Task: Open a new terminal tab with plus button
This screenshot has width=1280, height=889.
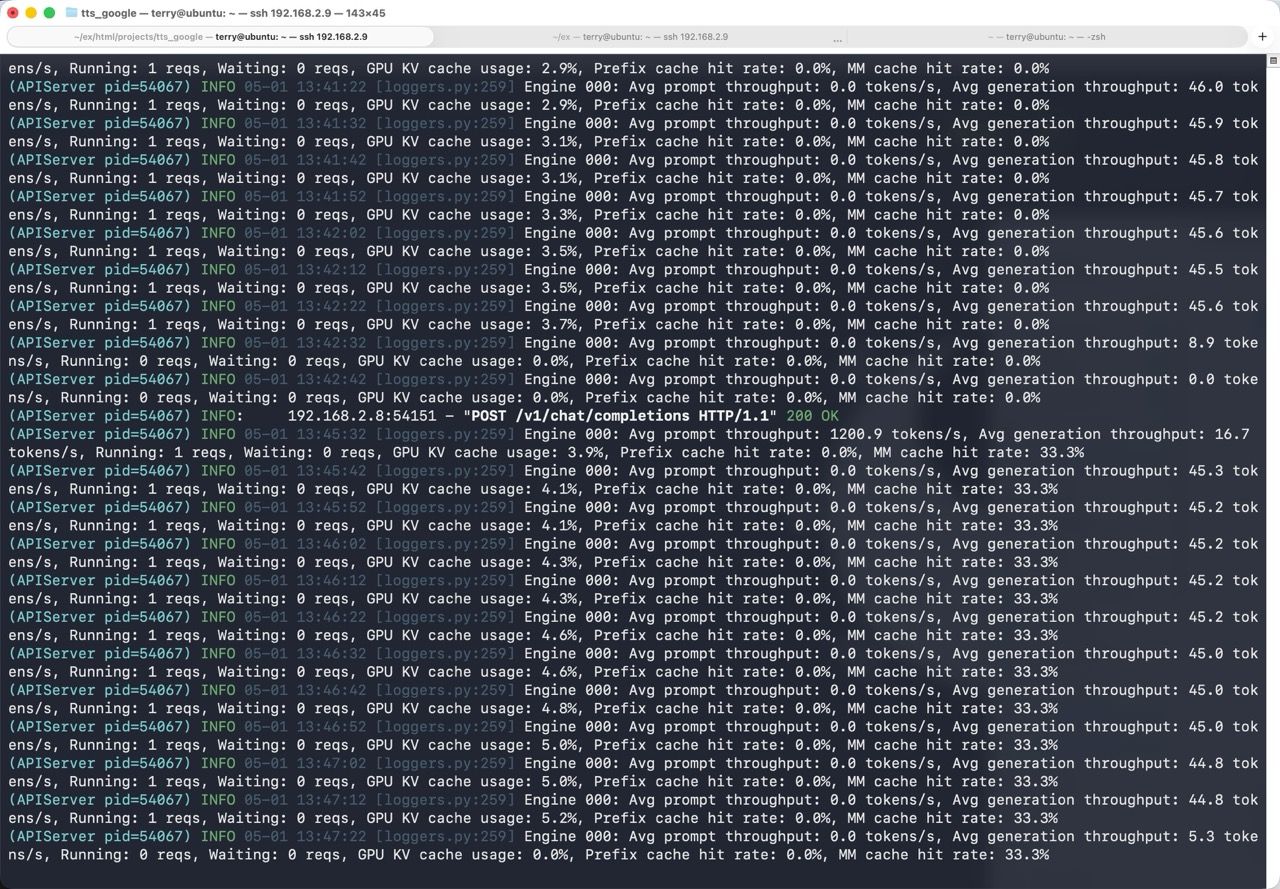Action: (1263, 36)
